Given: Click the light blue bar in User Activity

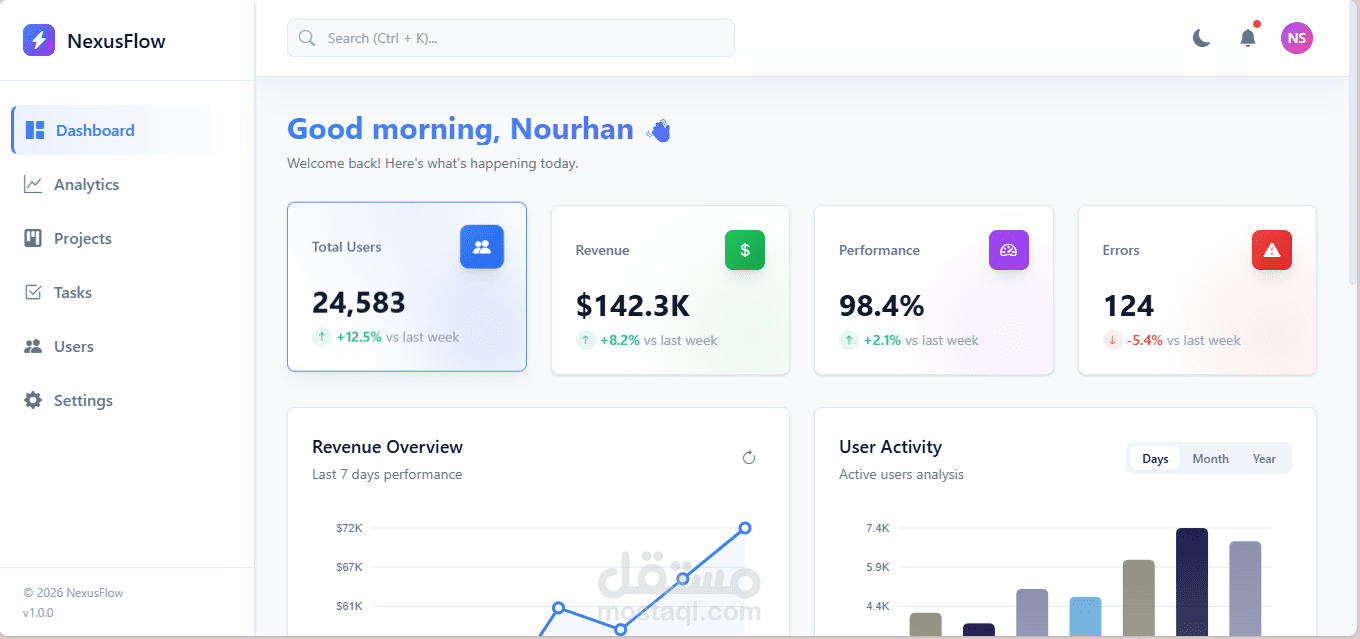Looking at the screenshot, I should click(x=1085, y=616).
